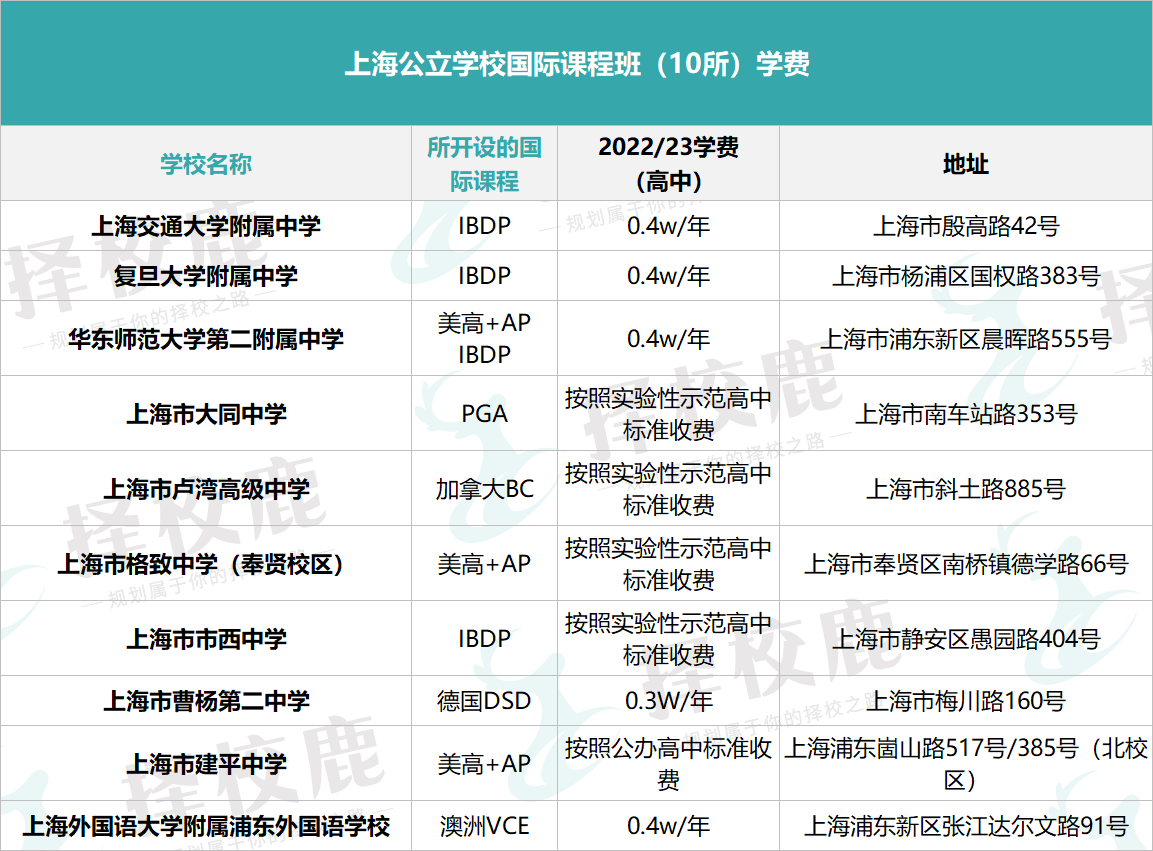Click IBDP in the 复旦大学附属中学 row
Viewport: 1153px width, 851px height.
484,276
